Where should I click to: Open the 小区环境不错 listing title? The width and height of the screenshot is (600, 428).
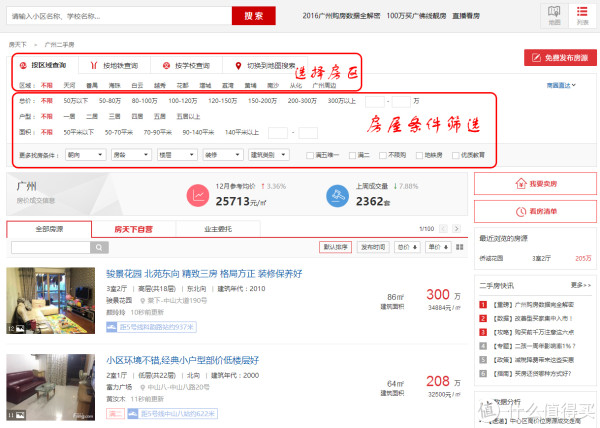click(183, 360)
